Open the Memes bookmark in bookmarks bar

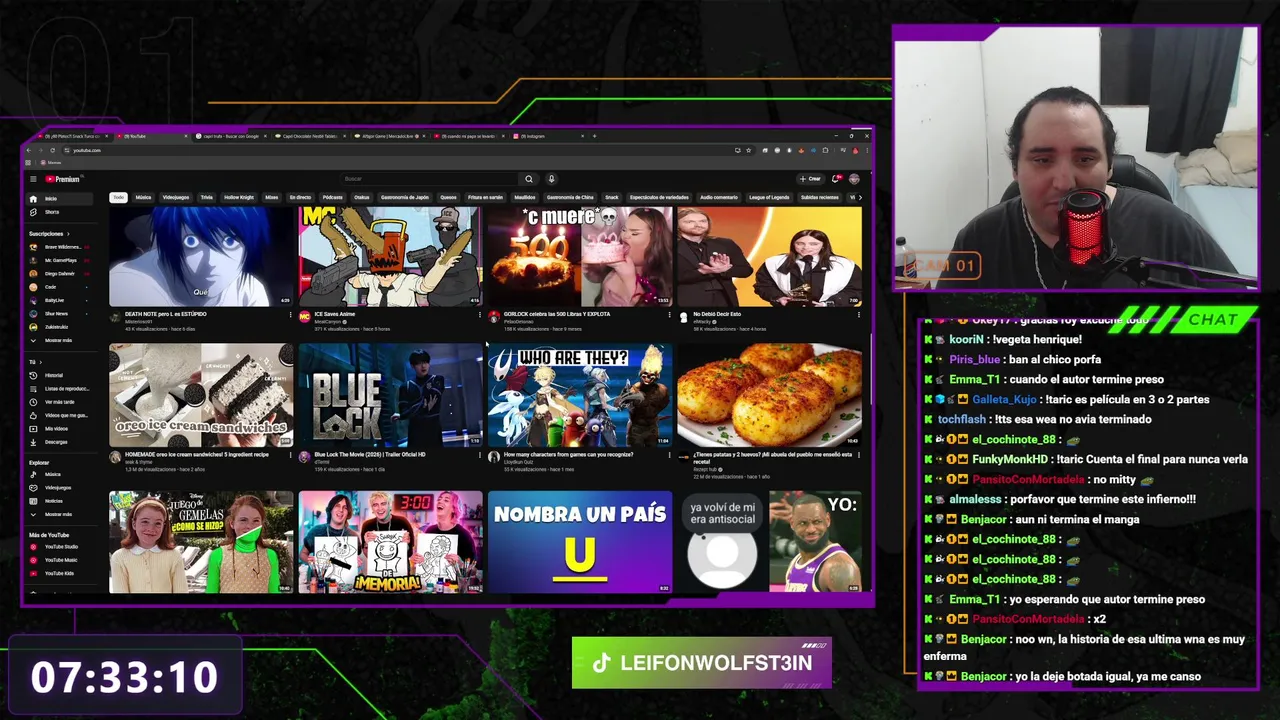pos(52,162)
